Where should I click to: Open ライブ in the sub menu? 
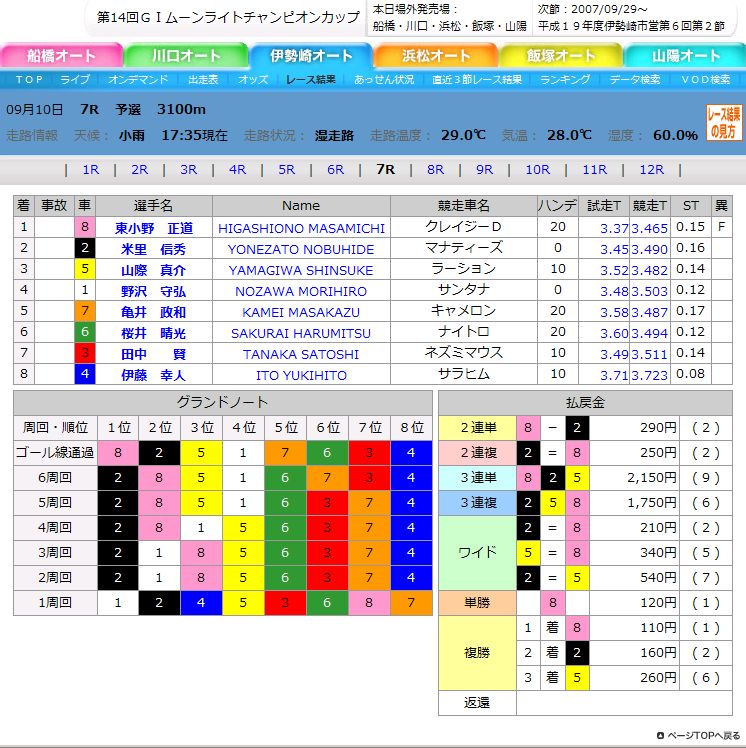click(x=75, y=79)
